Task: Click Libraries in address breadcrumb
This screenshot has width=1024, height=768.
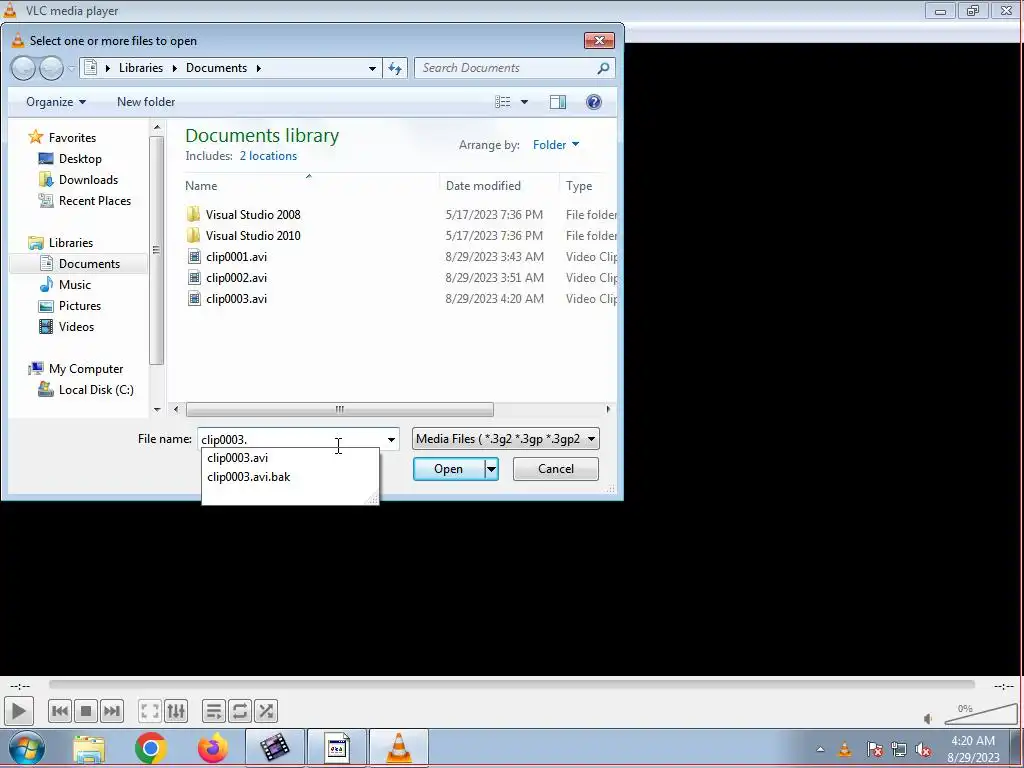Action: click(x=140, y=68)
